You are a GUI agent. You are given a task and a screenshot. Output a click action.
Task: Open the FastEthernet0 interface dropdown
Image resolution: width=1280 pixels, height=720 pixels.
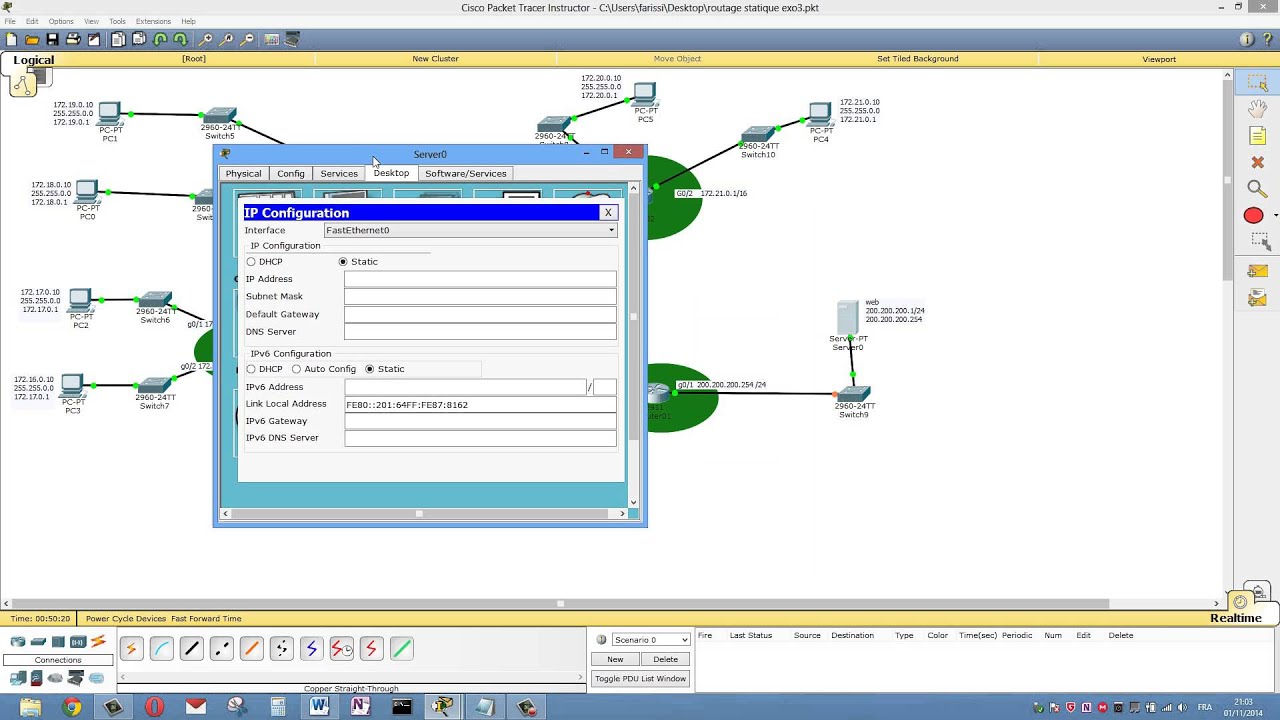pyautogui.click(x=470, y=230)
